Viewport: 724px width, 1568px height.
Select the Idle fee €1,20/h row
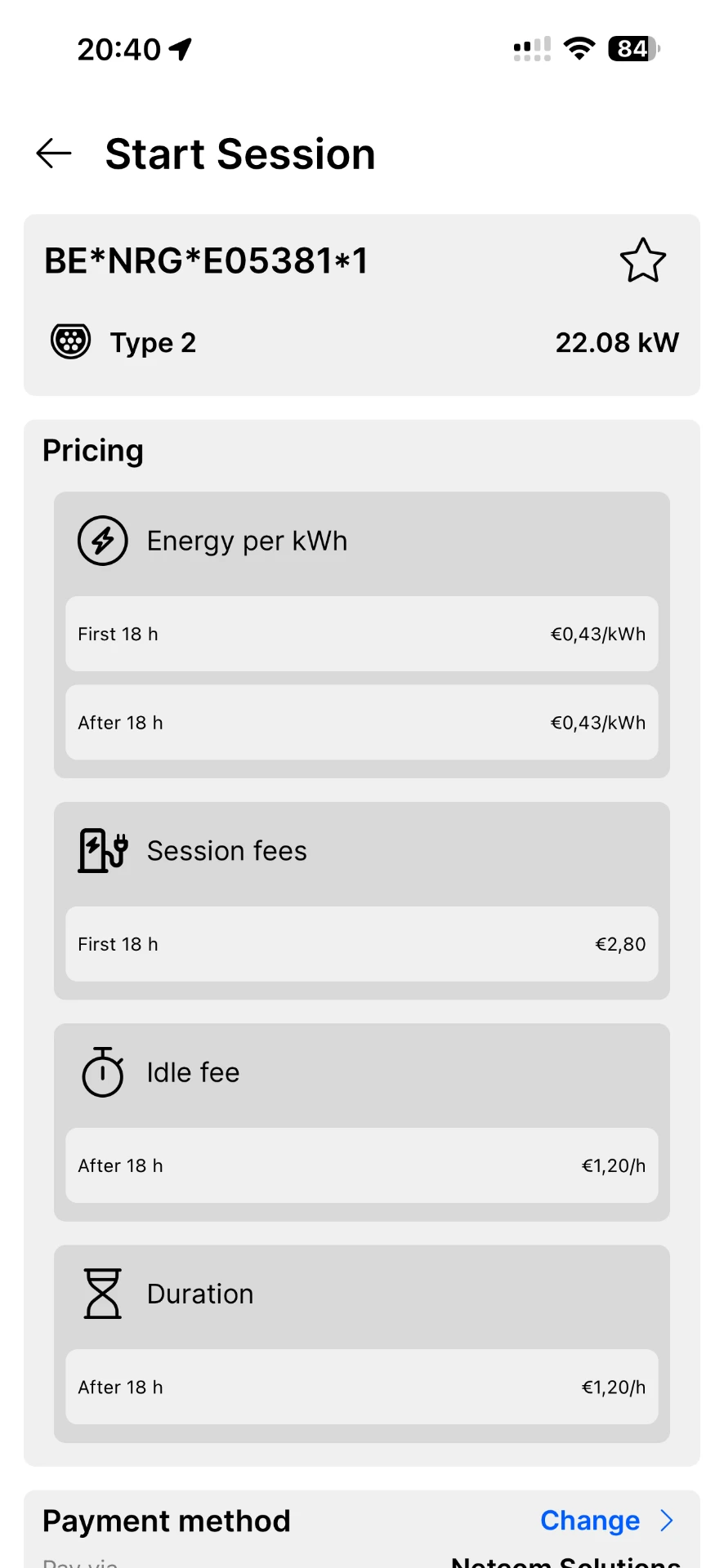[362, 1165]
